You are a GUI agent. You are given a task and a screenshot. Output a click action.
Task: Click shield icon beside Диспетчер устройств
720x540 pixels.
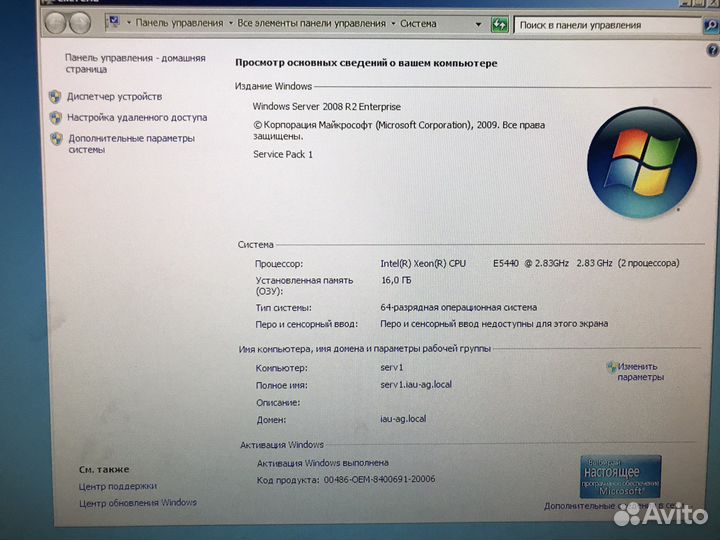pyautogui.click(x=55, y=96)
